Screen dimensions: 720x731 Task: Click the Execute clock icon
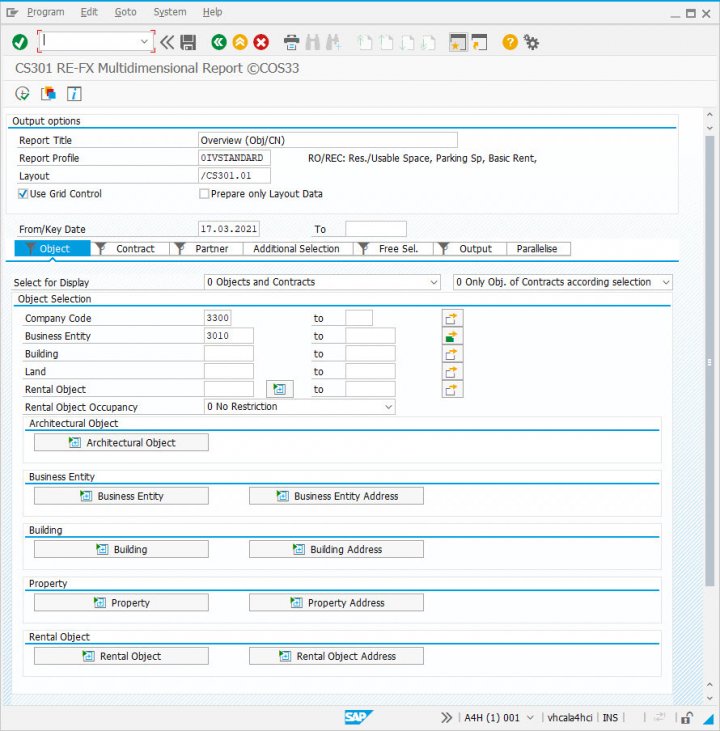click(x=23, y=94)
